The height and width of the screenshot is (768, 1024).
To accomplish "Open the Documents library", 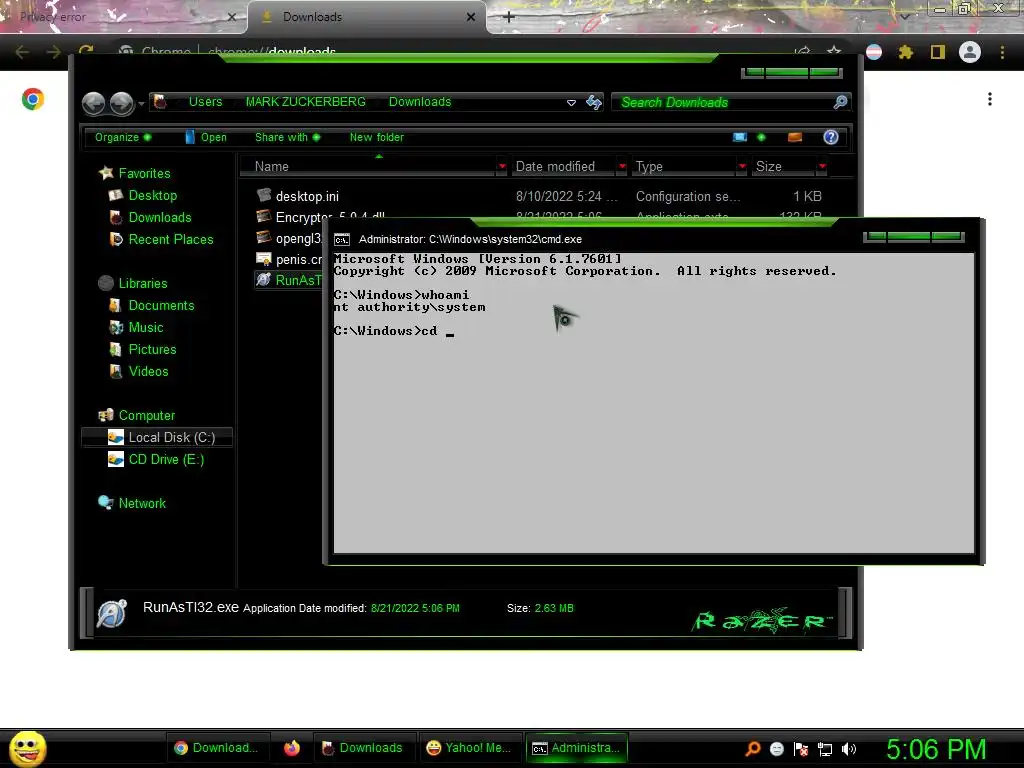I will tap(161, 306).
